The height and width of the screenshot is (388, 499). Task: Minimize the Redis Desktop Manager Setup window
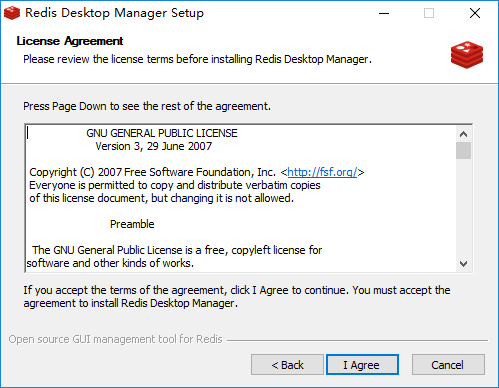(384, 13)
